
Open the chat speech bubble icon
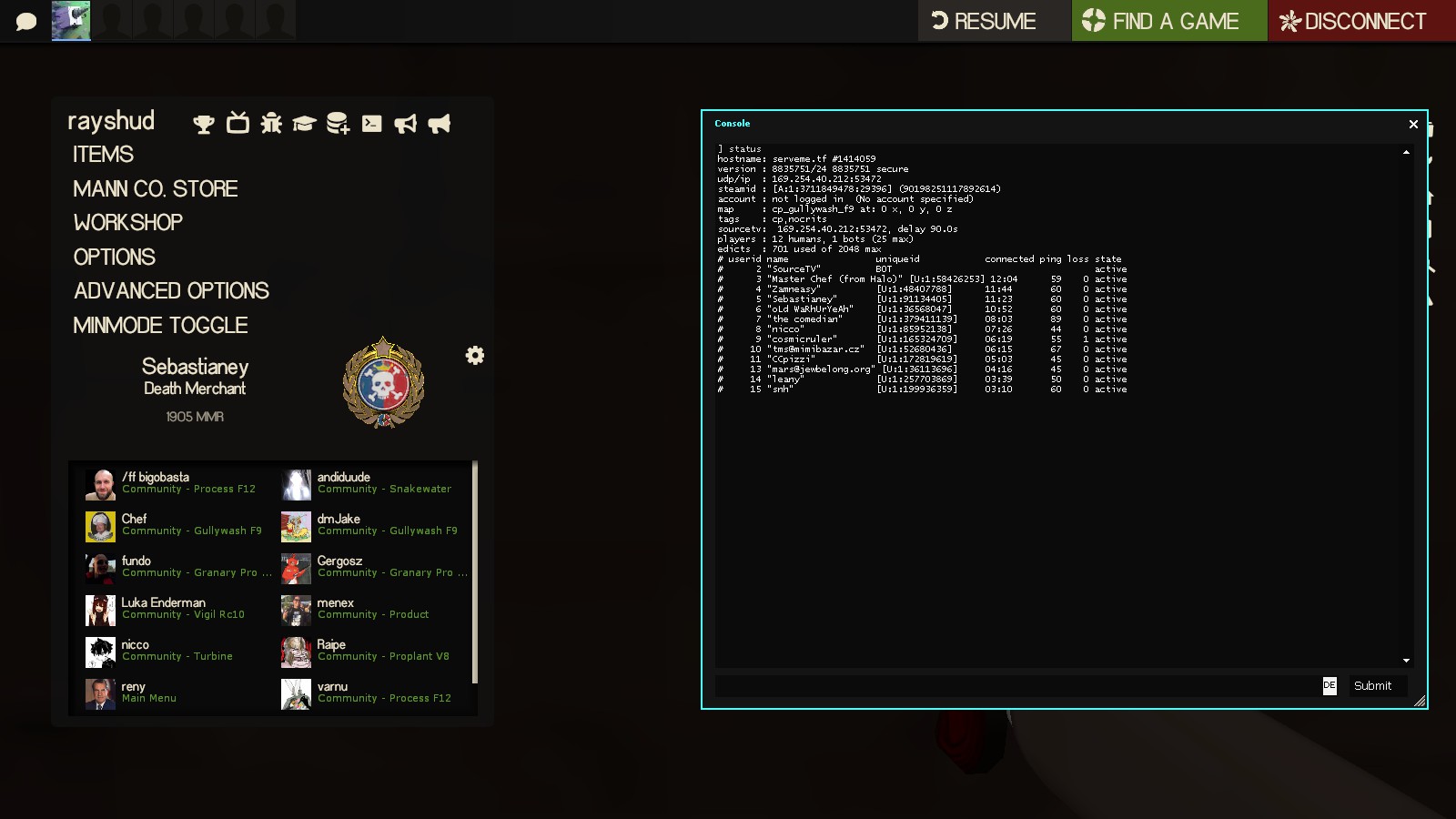pos(26,21)
